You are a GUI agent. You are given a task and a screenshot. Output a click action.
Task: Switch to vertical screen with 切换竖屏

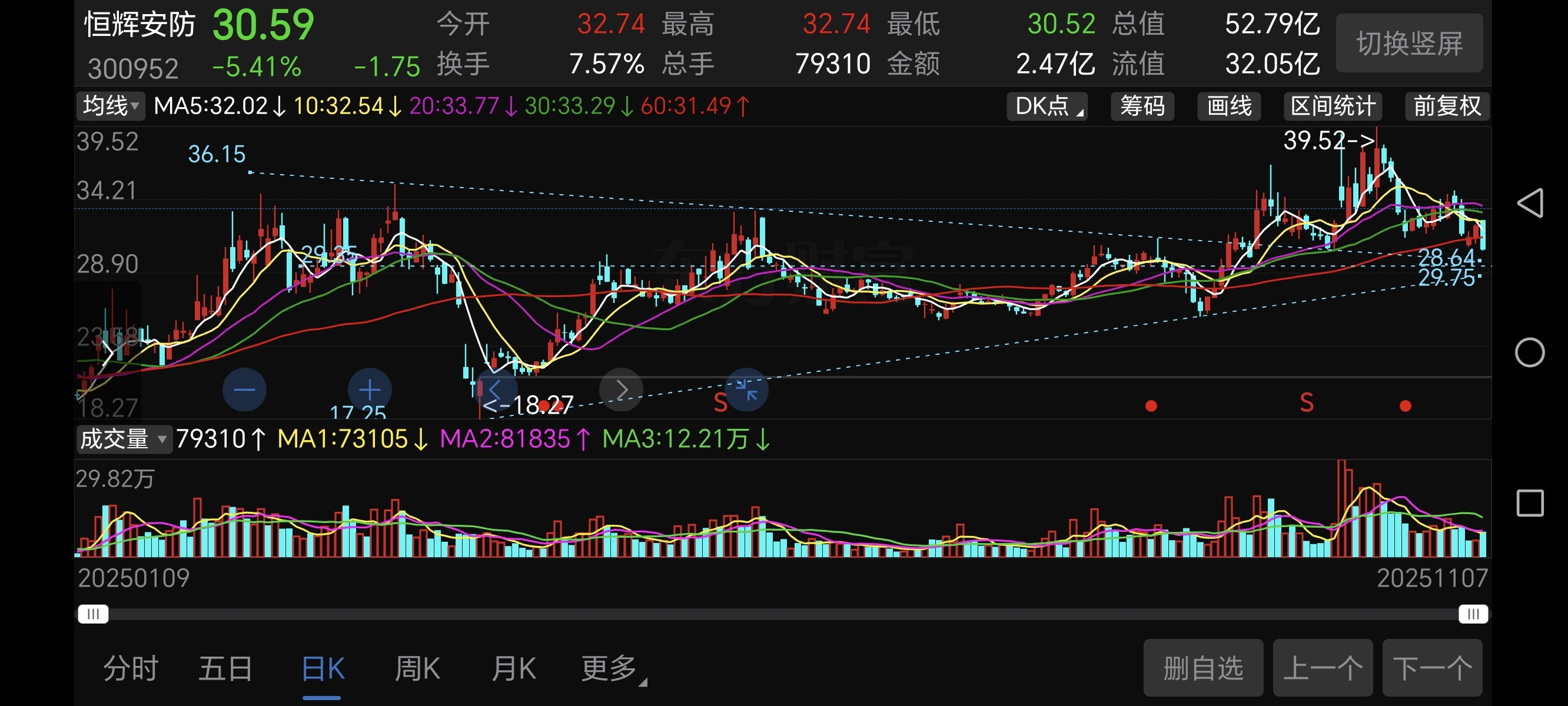click(x=1409, y=43)
